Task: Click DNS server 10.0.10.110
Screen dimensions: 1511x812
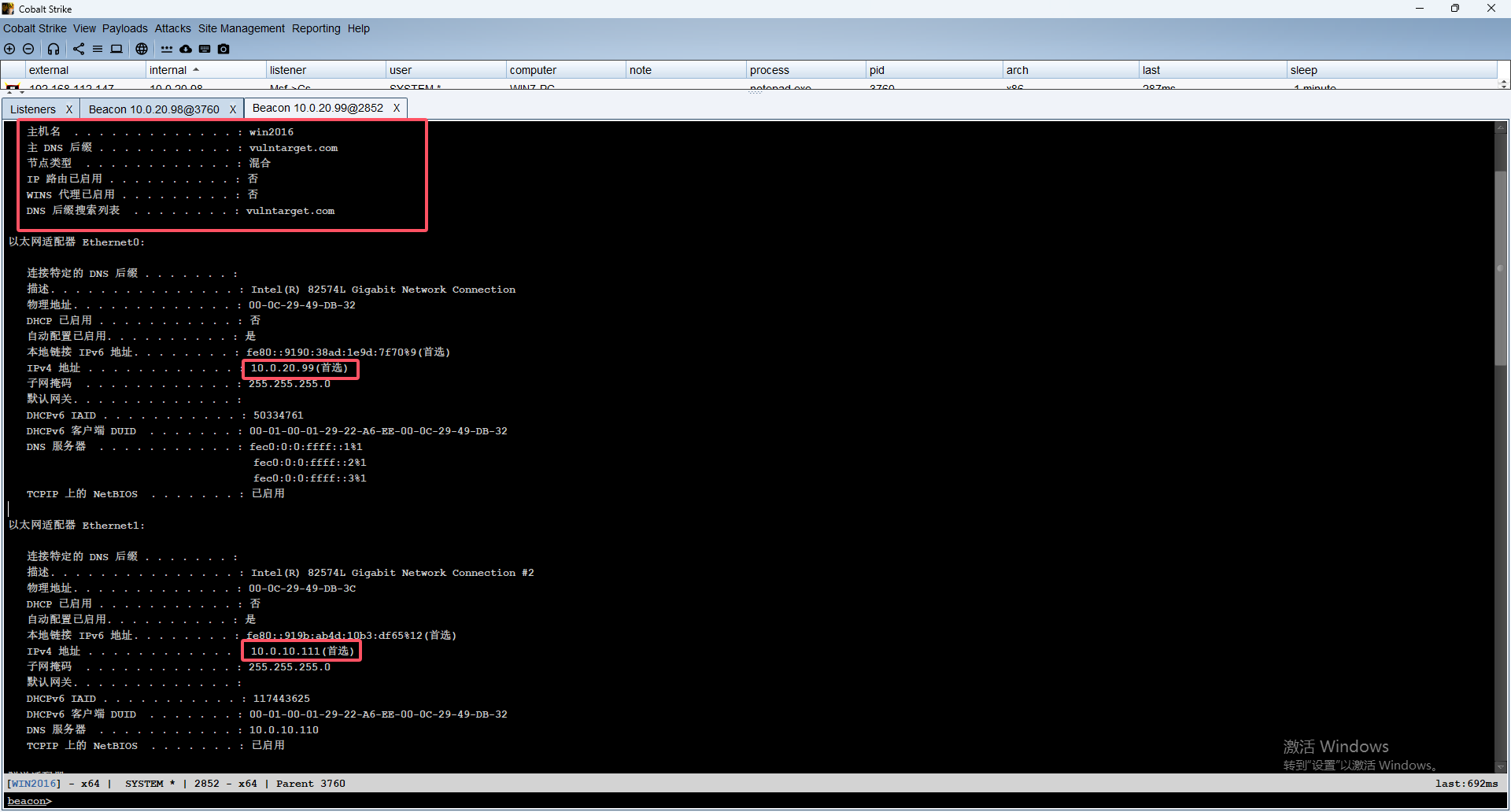Action: click(x=284, y=730)
